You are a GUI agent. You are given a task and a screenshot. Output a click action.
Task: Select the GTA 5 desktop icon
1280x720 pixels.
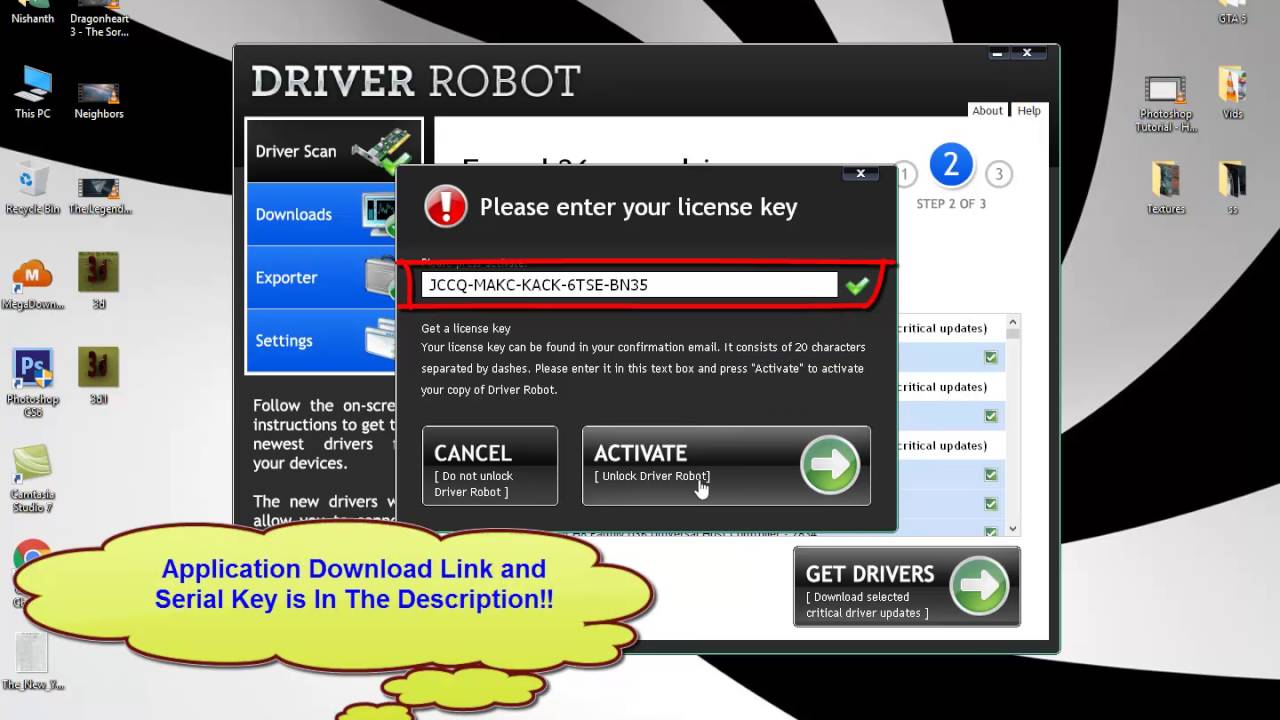1232,13
